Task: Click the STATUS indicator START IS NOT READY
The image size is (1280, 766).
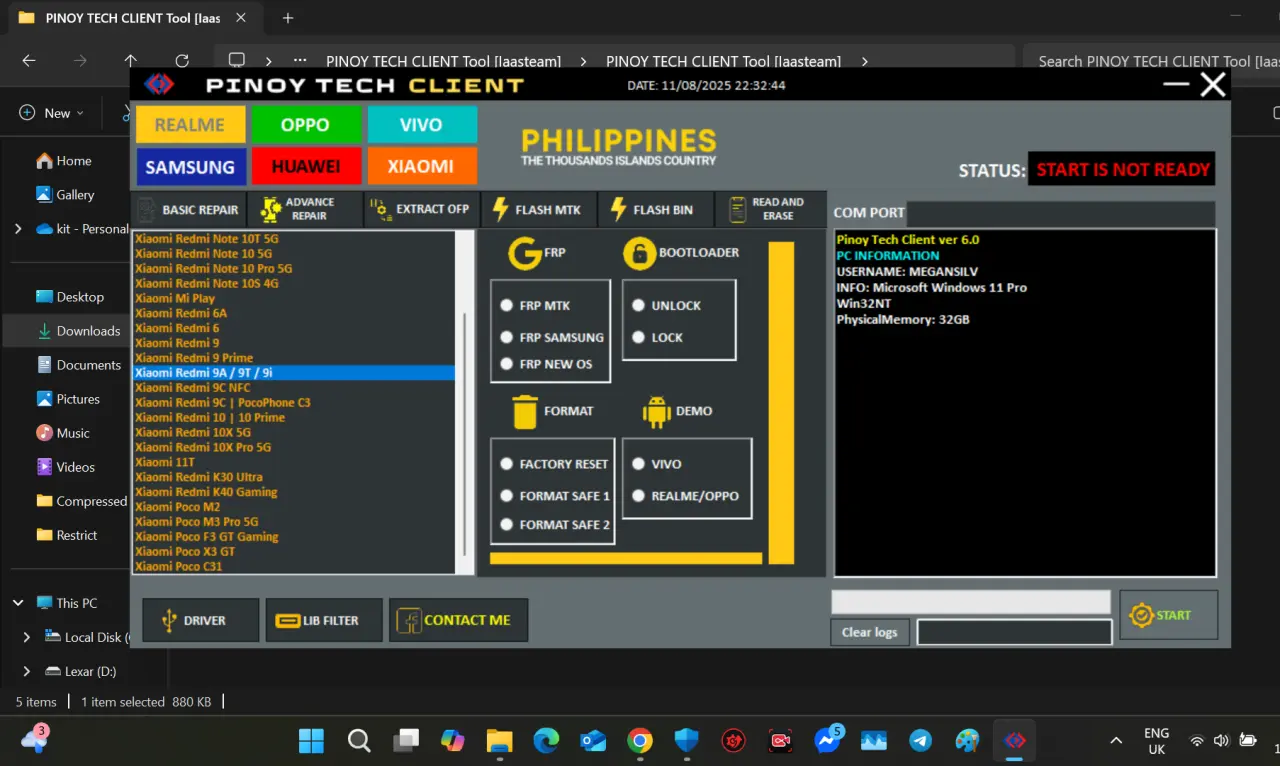Action: (x=1121, y=170)
